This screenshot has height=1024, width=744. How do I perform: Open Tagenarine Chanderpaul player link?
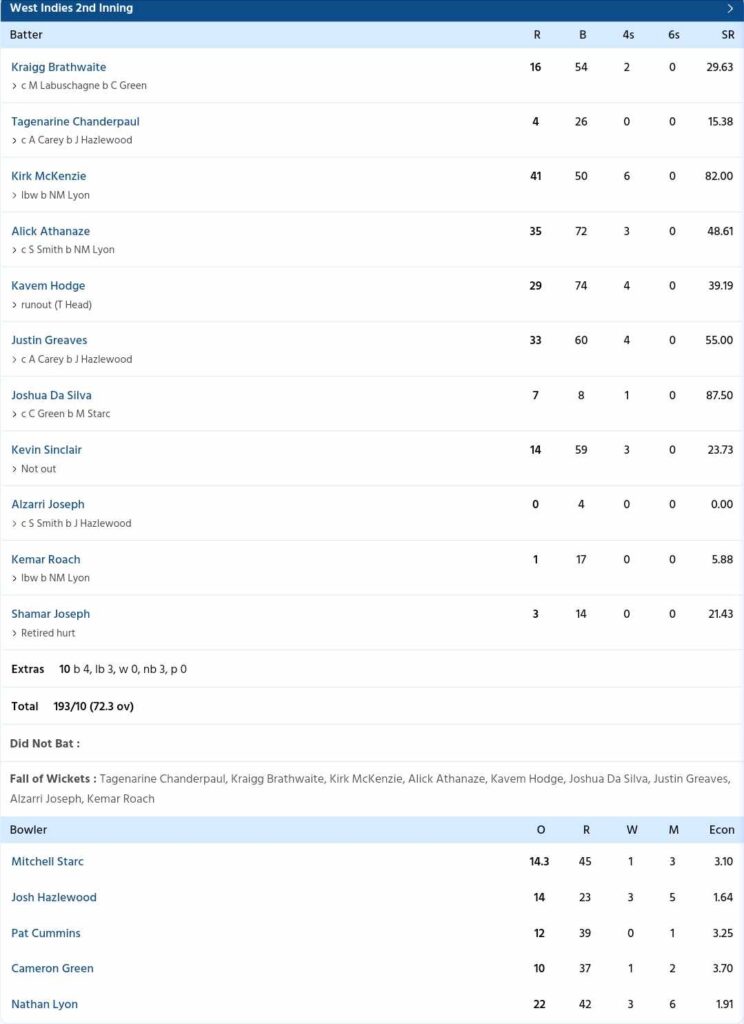pyautogui.click(x=75, y=121)
